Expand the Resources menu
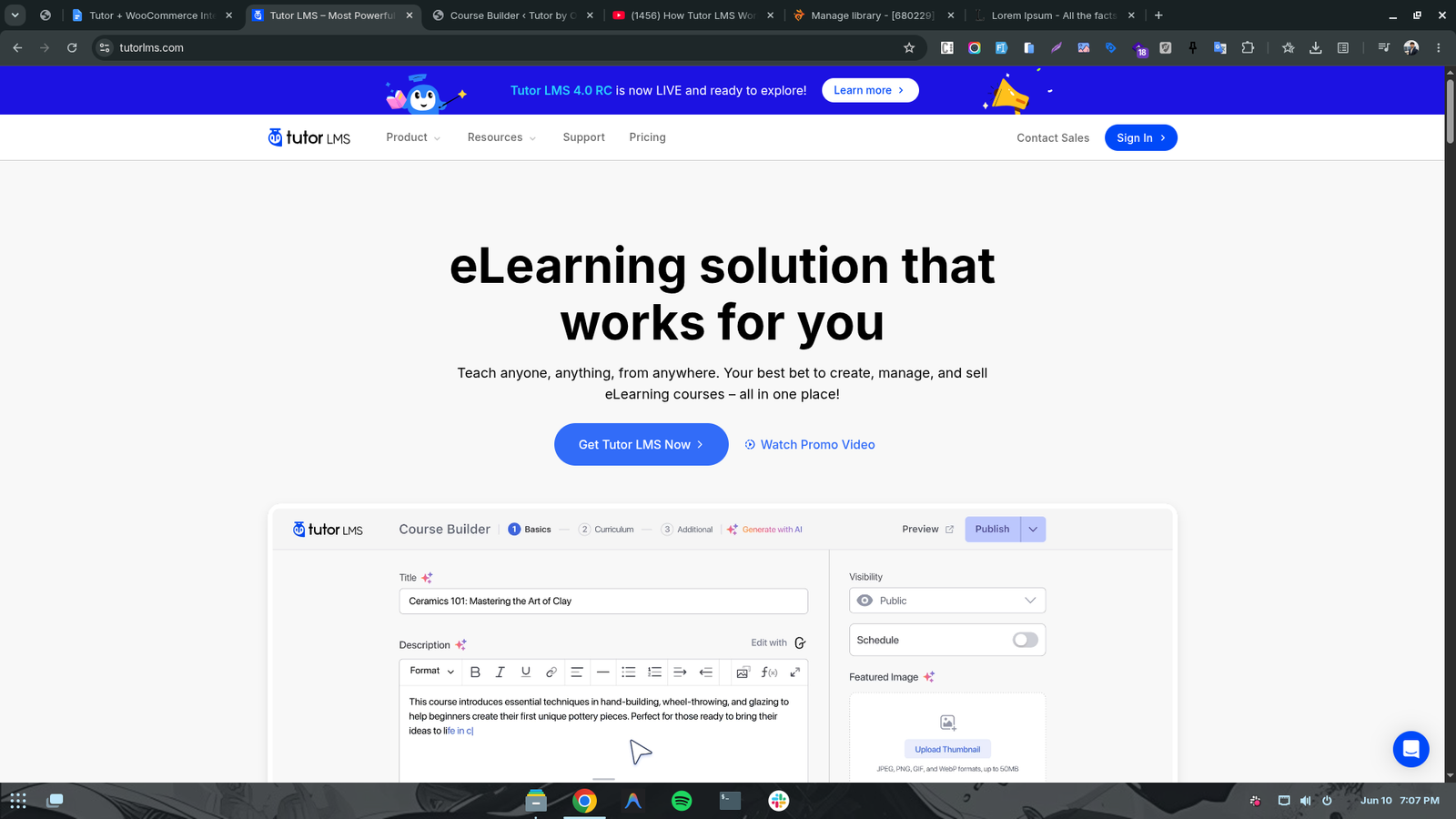This screenshot has width=1456, height=819. click(501, 137)
